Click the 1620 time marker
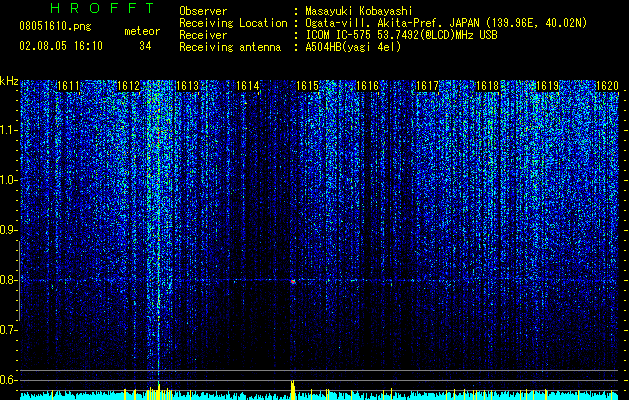Viewport: 629px width, 400px height. (x=607, y=86)
